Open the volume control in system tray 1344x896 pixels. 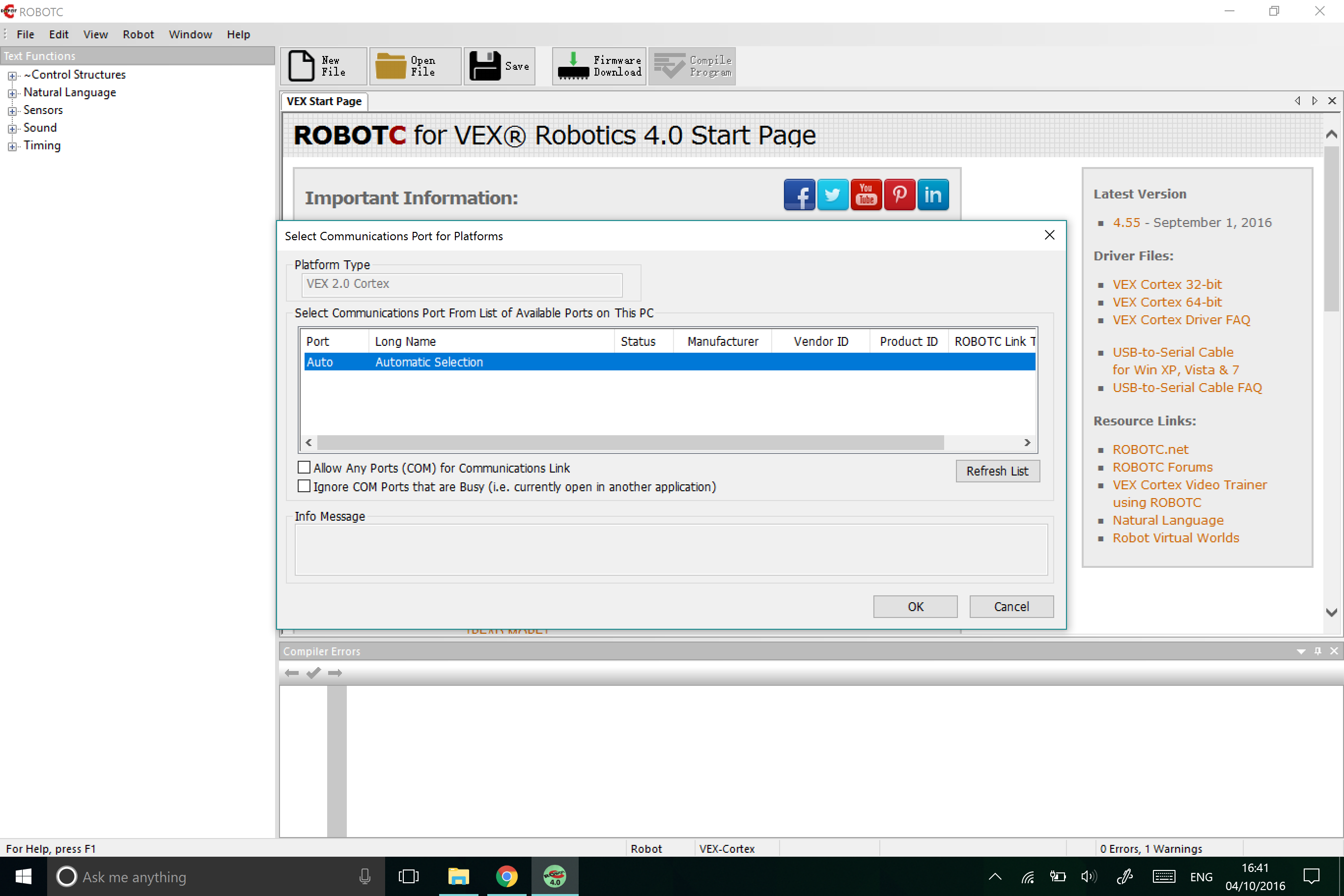(1089, 876)
